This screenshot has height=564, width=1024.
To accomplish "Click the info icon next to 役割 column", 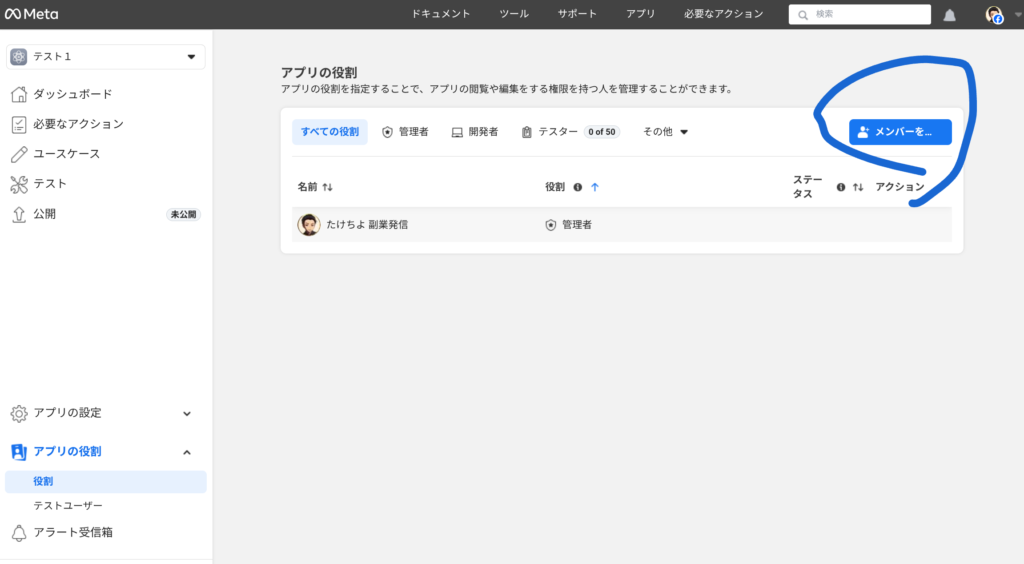I will (x=577, y=187).
